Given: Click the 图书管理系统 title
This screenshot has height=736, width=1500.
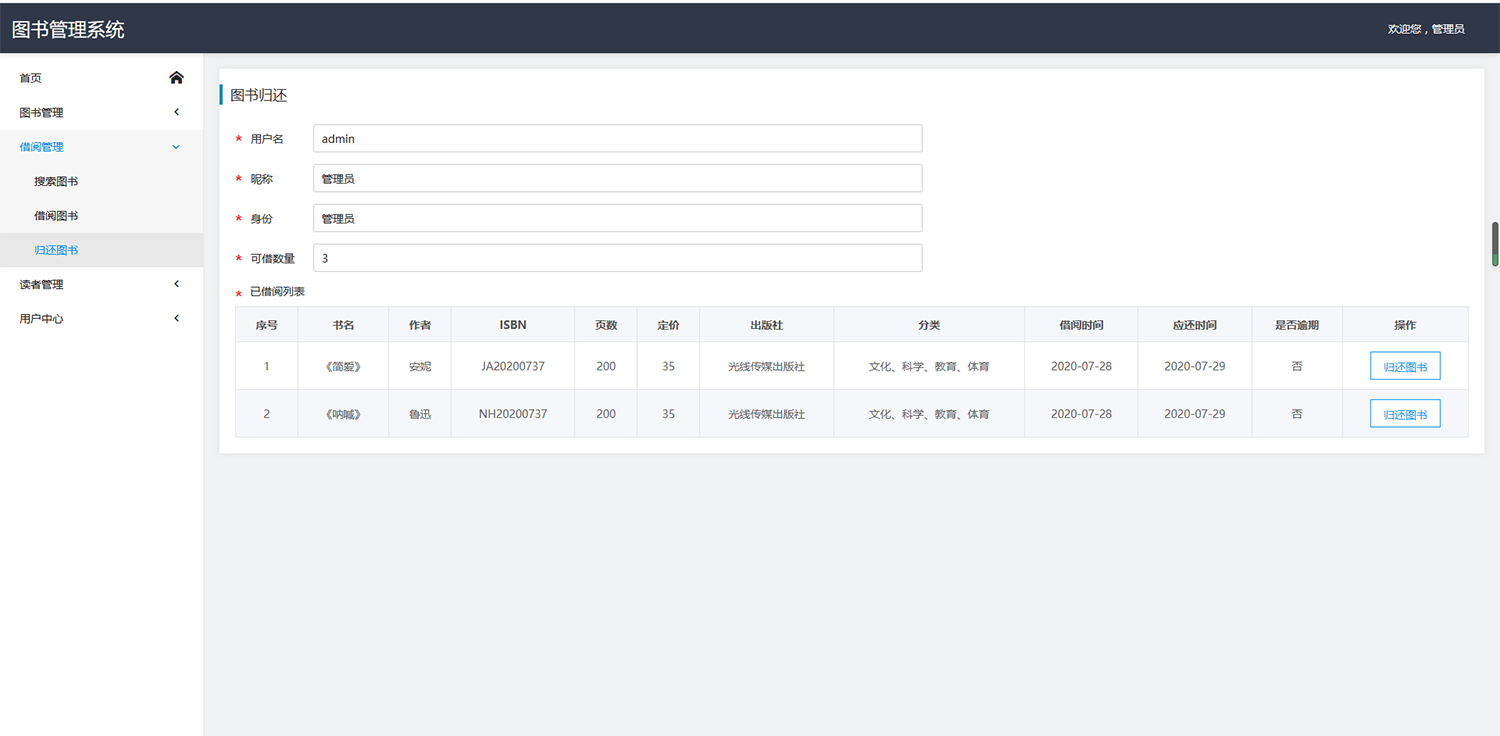Looking at the screenshot, I should (68, 29).
